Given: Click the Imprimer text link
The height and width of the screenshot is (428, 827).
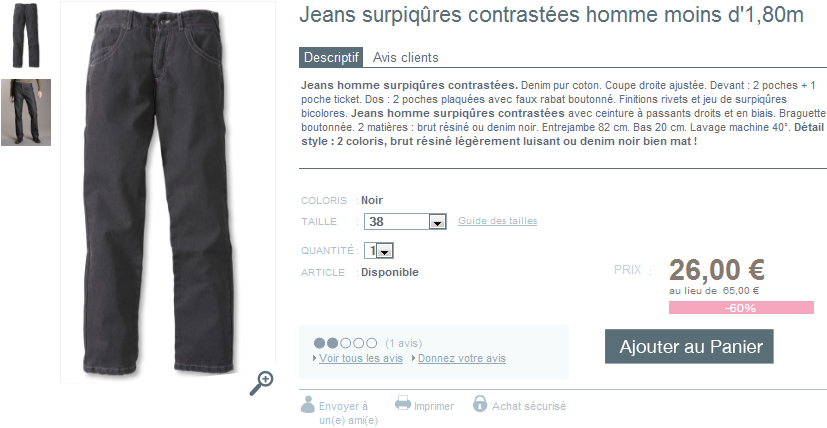Looking at the screenshot, I should (434, 406).
